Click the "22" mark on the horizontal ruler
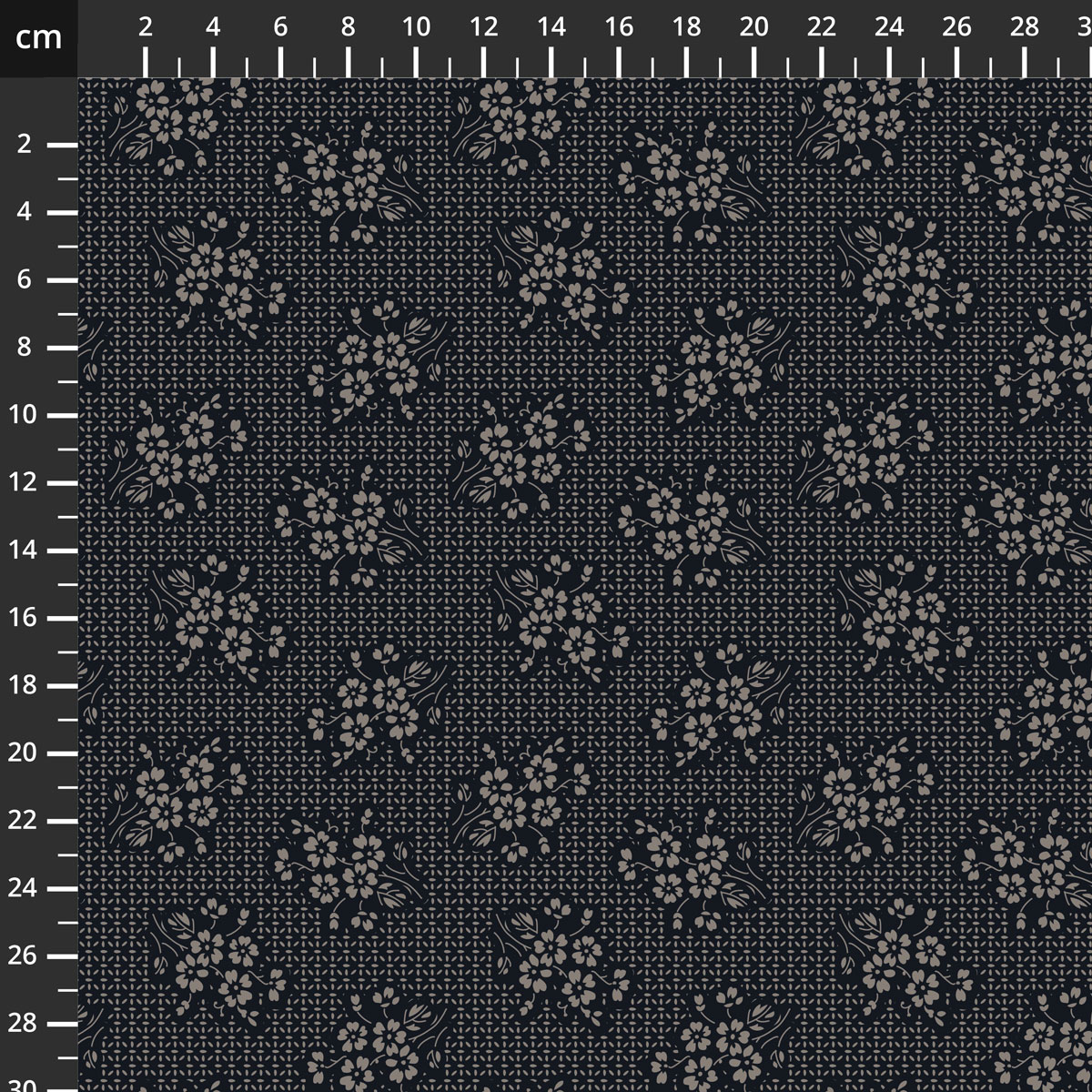1092x1092 pixels. point(822,27)
